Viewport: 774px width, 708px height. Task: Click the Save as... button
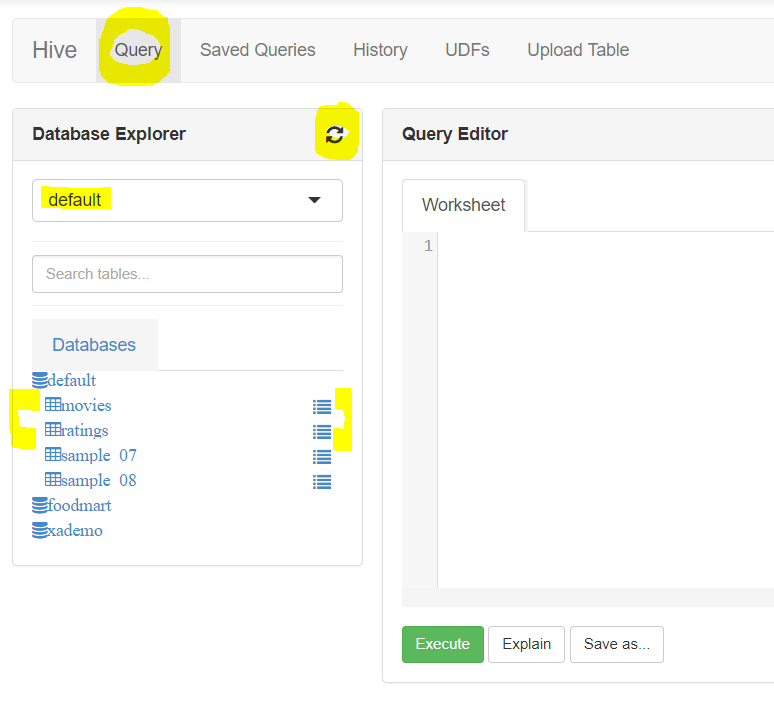(x=617, y=644)
